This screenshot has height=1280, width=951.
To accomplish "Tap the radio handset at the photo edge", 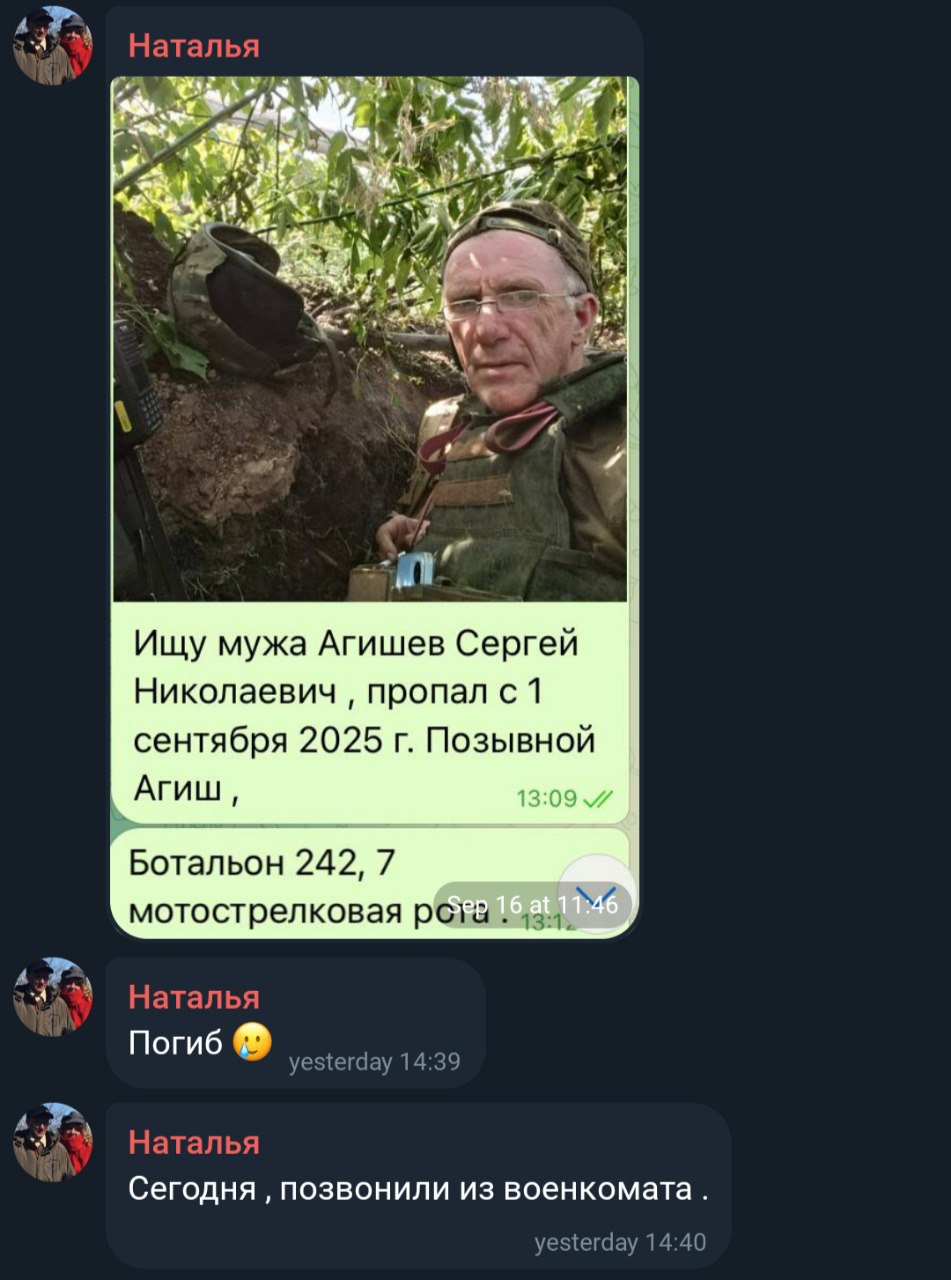I will pyautogui.click(x=136, y=383).
